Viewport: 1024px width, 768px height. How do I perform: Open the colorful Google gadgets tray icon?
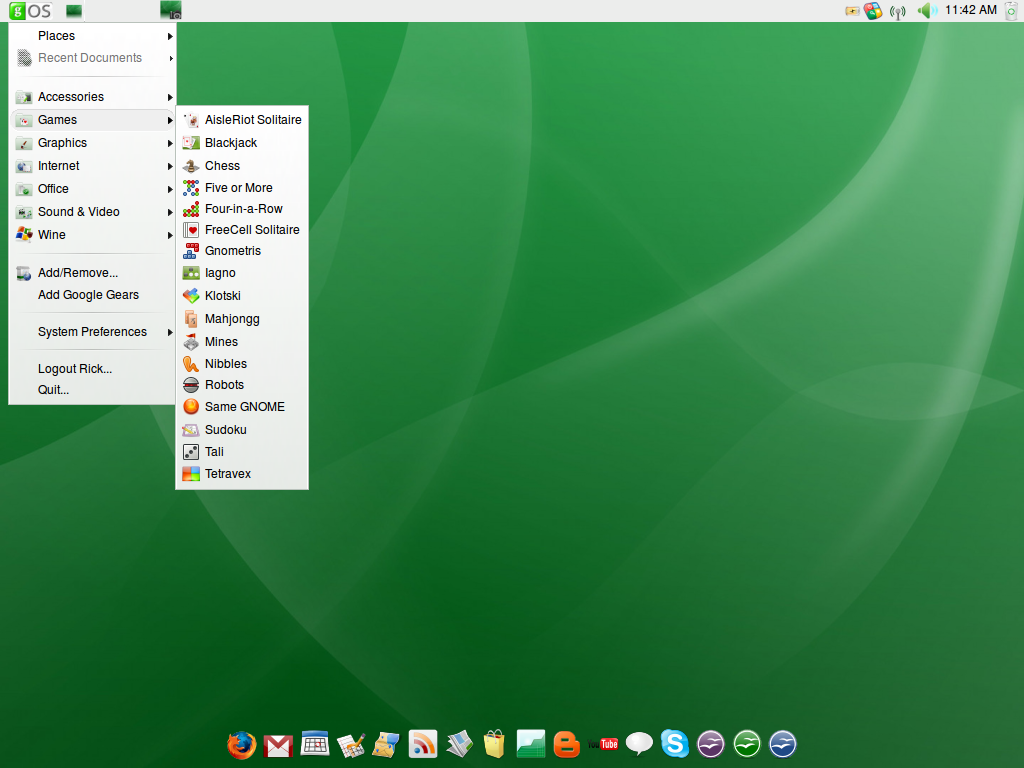pyautogui.click(x=872, y=10)
